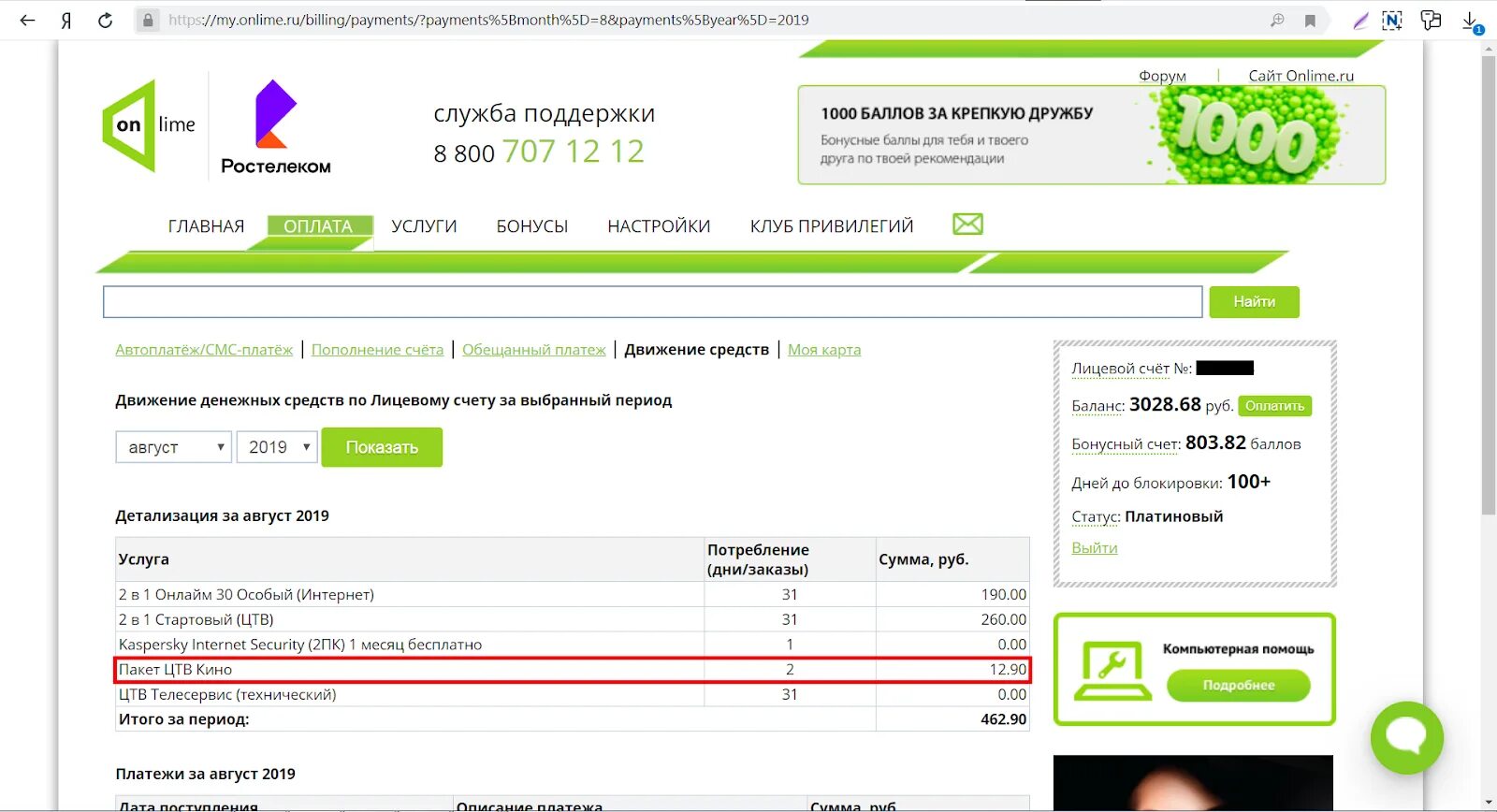Click the Показать button
The width and height of the screenshot is (1497, 812).
tap(382, 447)
